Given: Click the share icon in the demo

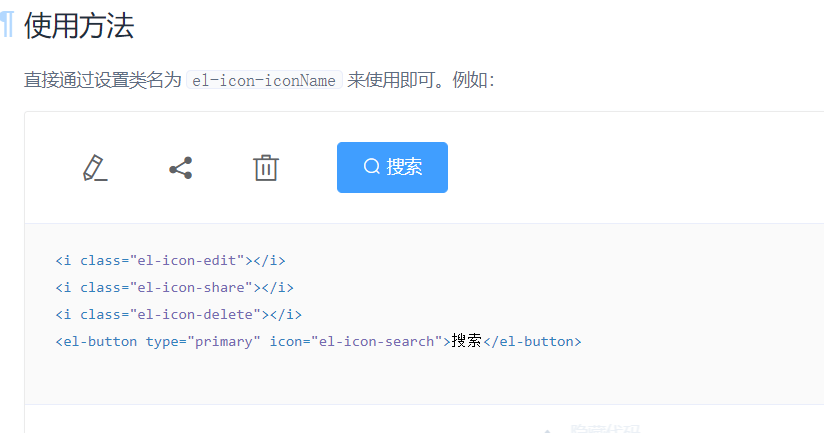Looking at the screenshot, I should pos(180,168).
